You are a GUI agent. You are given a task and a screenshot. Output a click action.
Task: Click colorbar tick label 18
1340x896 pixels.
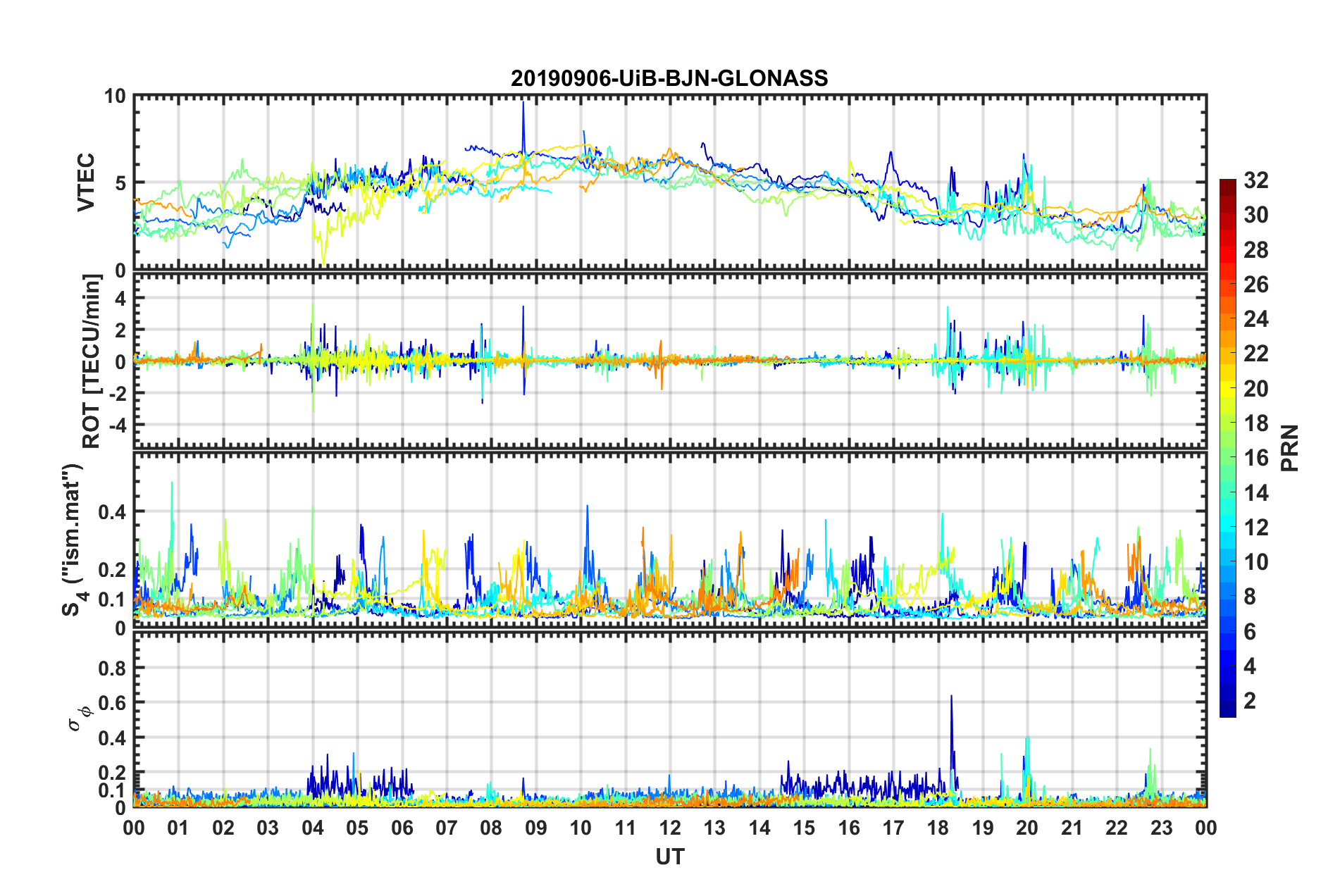1255,423
